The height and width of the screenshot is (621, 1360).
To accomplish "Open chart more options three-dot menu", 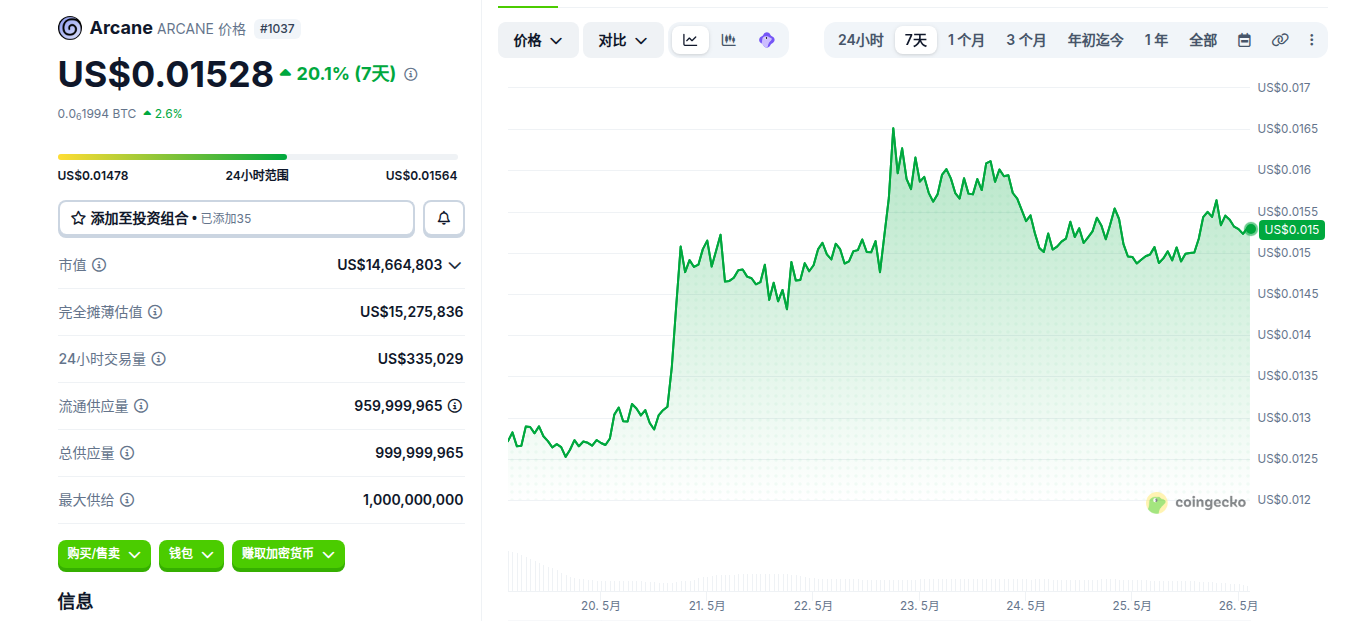I will pos(1312,40).
